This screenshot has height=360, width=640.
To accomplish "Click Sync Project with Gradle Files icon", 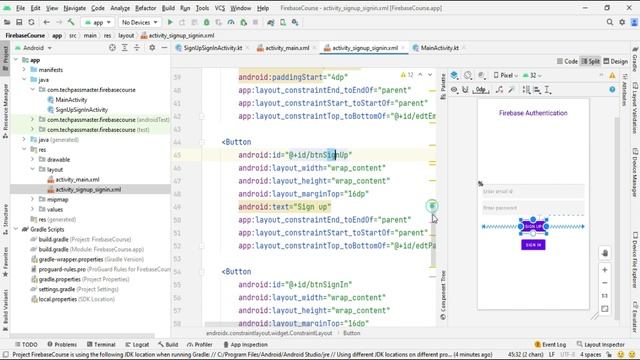I will [x=271, y=22].
